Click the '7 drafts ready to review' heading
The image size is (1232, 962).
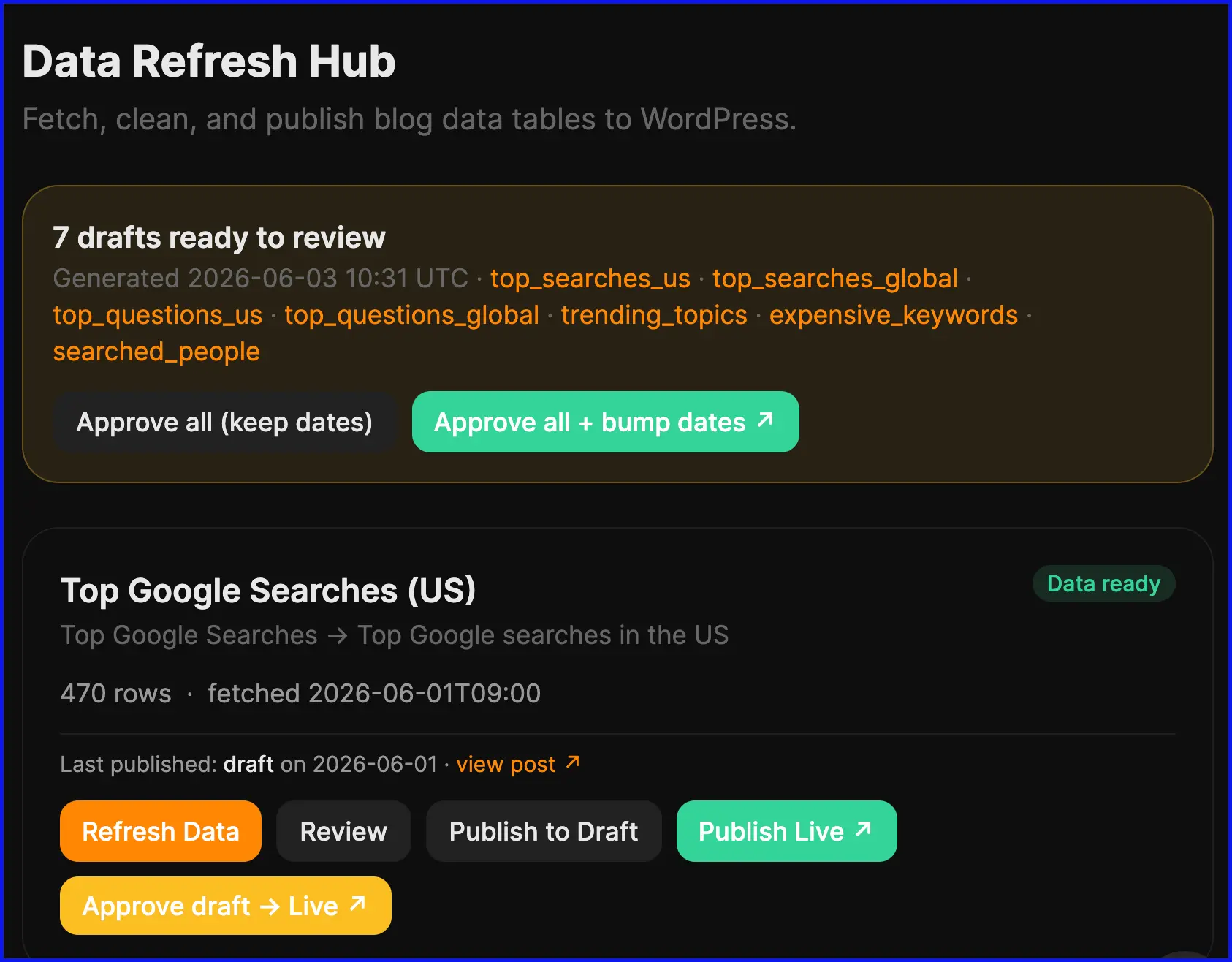point(219,238)
